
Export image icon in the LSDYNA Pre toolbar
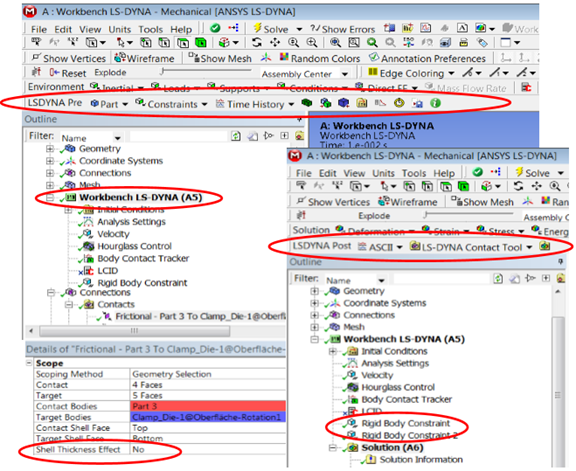(417, 104)
